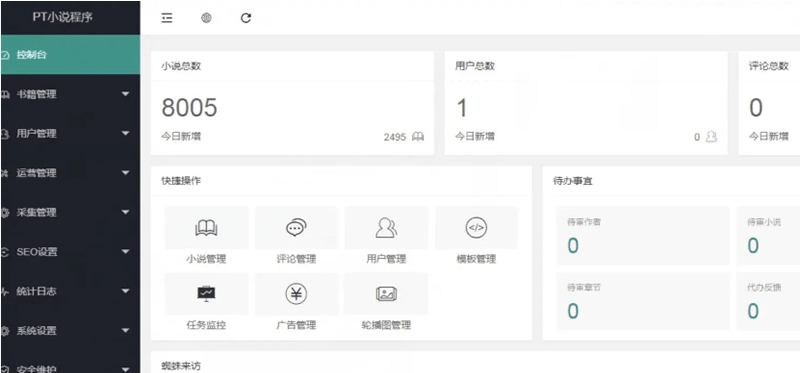Click the 系统设置 sidebar gear icon
The height and width of the screenshot is (373, 800).
tap(5, 331)
